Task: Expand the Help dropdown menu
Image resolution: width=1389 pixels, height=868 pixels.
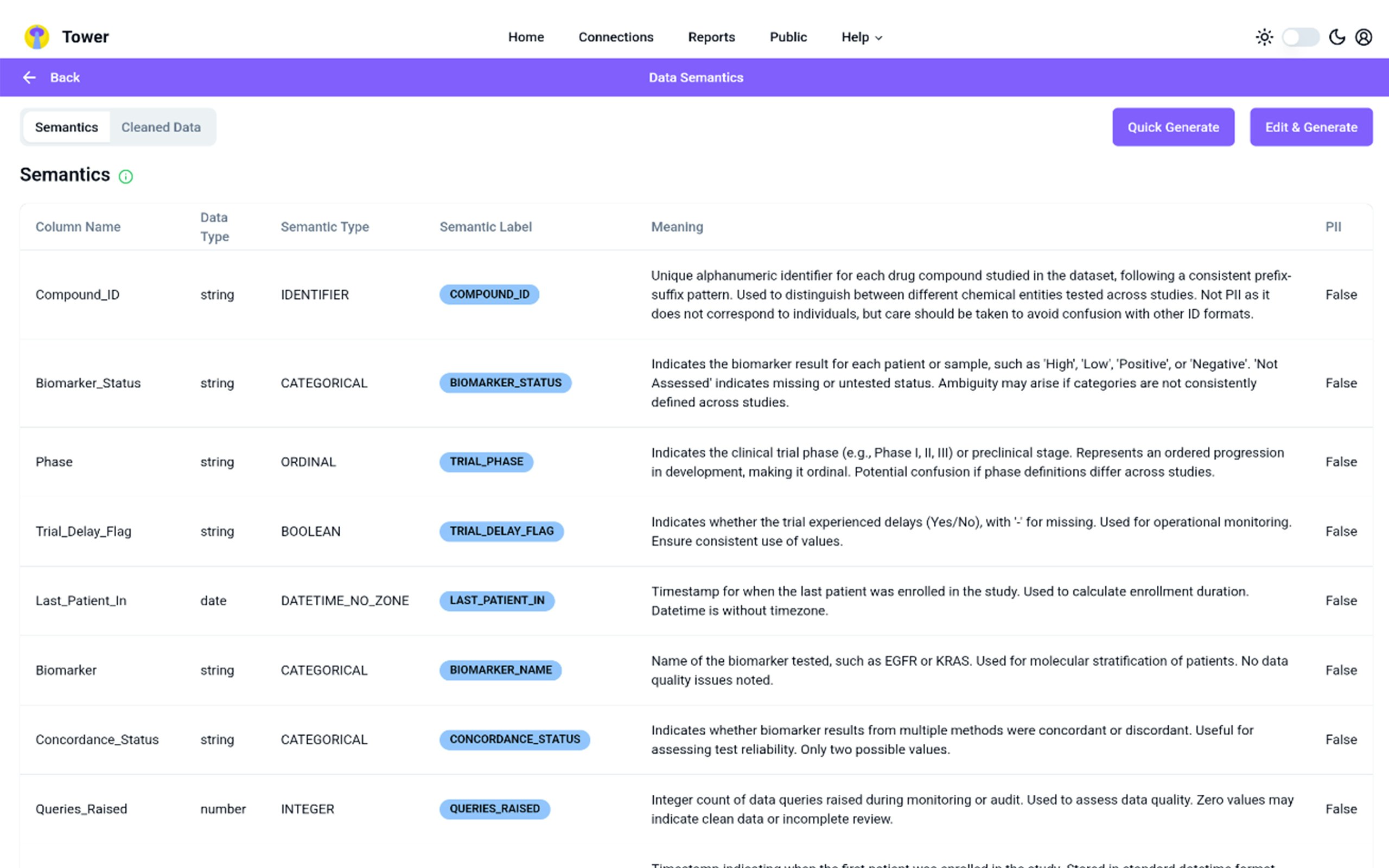Action: click(861, 37)
